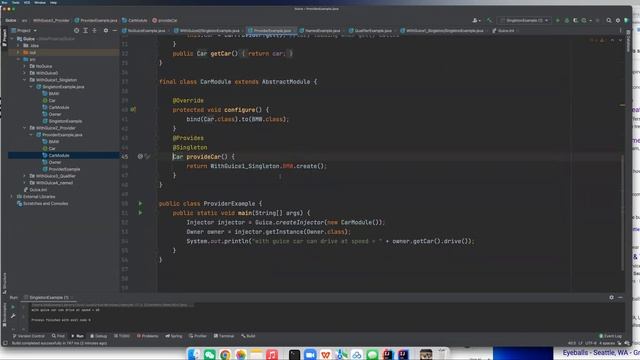
Task: Click the run gutter arrow beside main method
Action: click(x=140, y=213)
